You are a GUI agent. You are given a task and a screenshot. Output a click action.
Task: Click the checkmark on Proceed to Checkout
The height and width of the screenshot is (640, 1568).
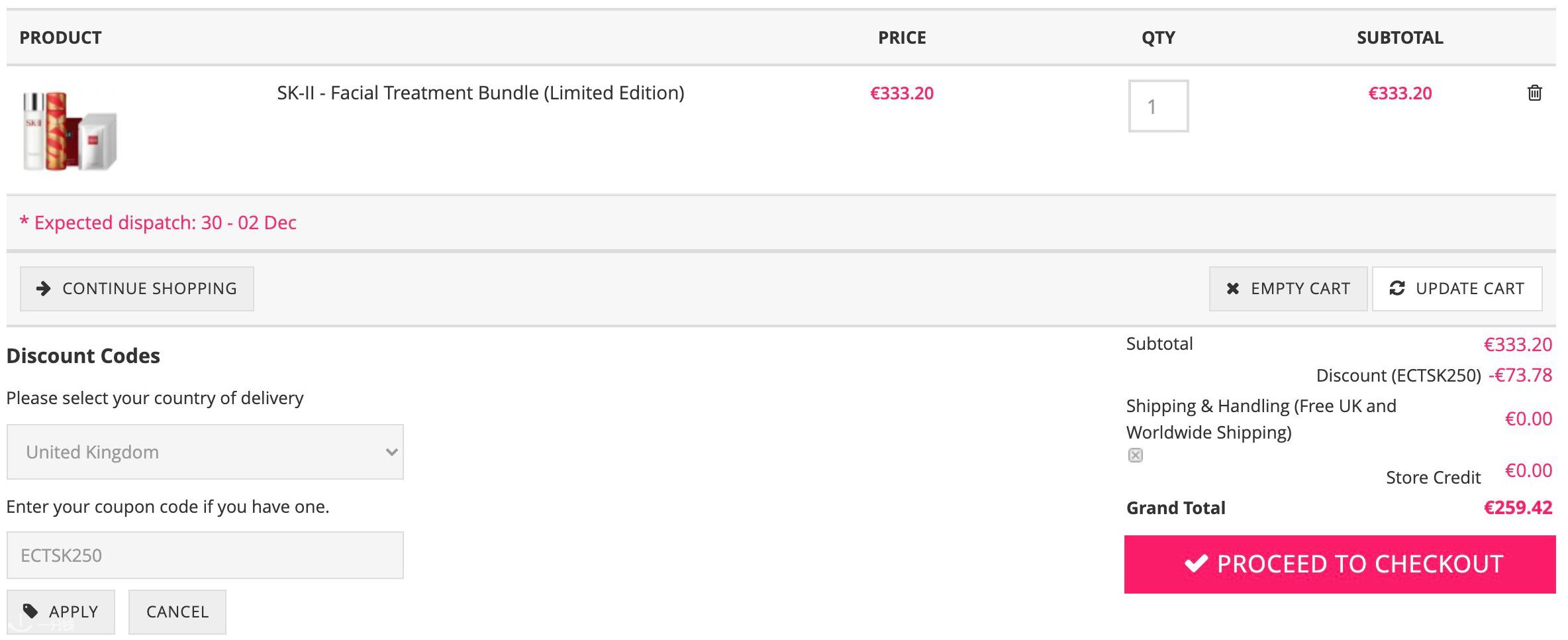click(x=1196, y=564)
